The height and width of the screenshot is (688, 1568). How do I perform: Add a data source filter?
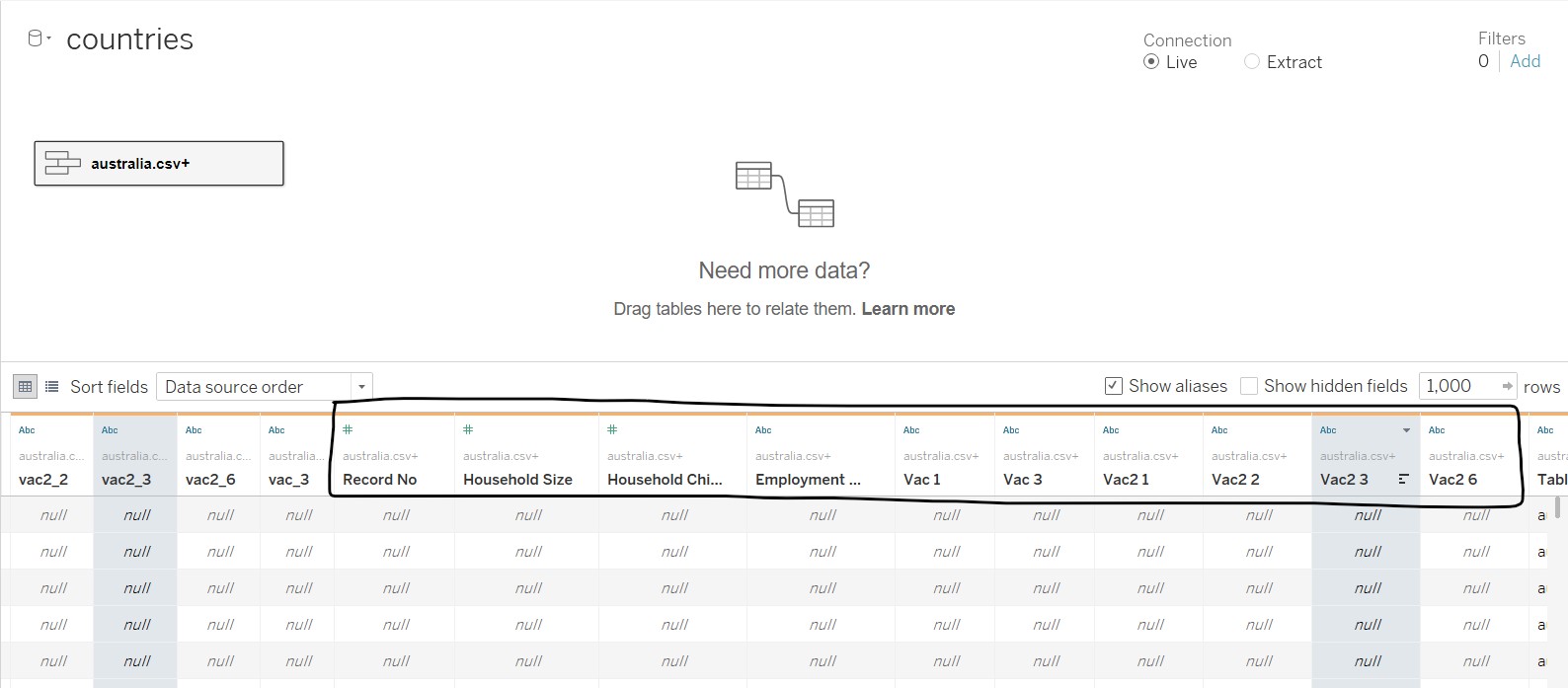[x=1525, y=61]
